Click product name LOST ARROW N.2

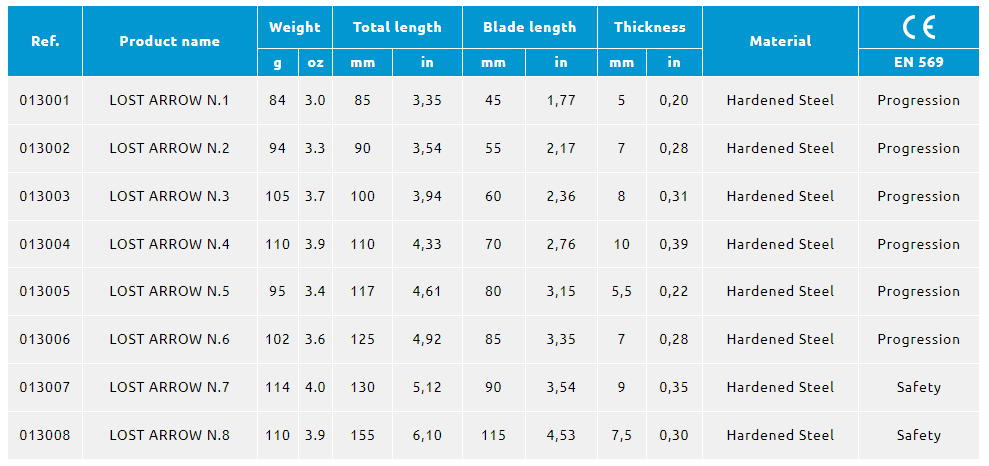click(x=170, y=148)
